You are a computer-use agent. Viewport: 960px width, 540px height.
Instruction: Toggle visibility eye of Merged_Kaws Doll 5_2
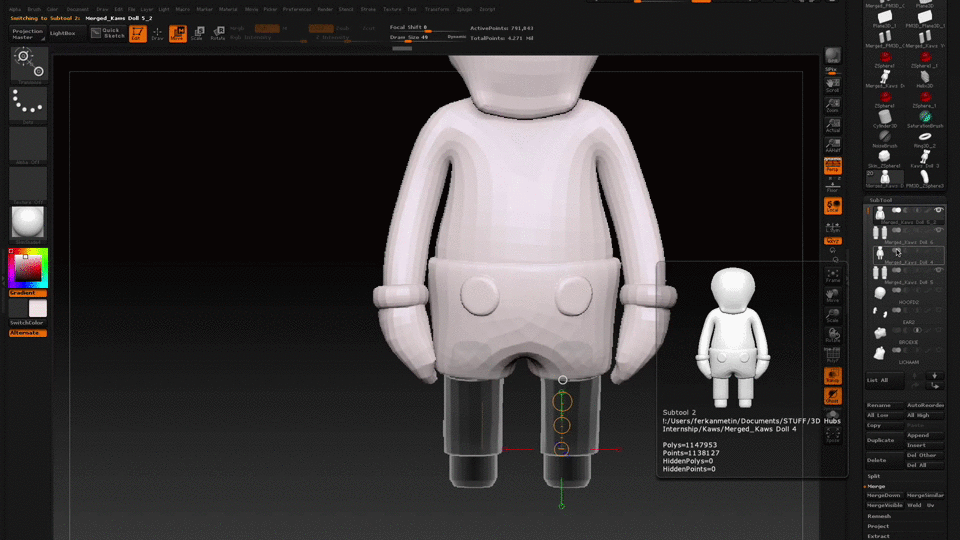[x=938, y=211]
